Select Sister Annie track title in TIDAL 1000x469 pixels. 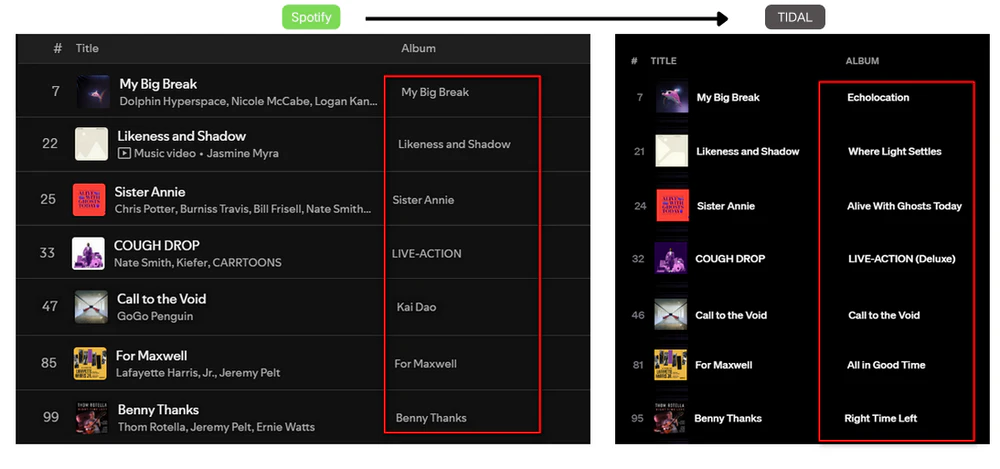(x=726, y=206)
